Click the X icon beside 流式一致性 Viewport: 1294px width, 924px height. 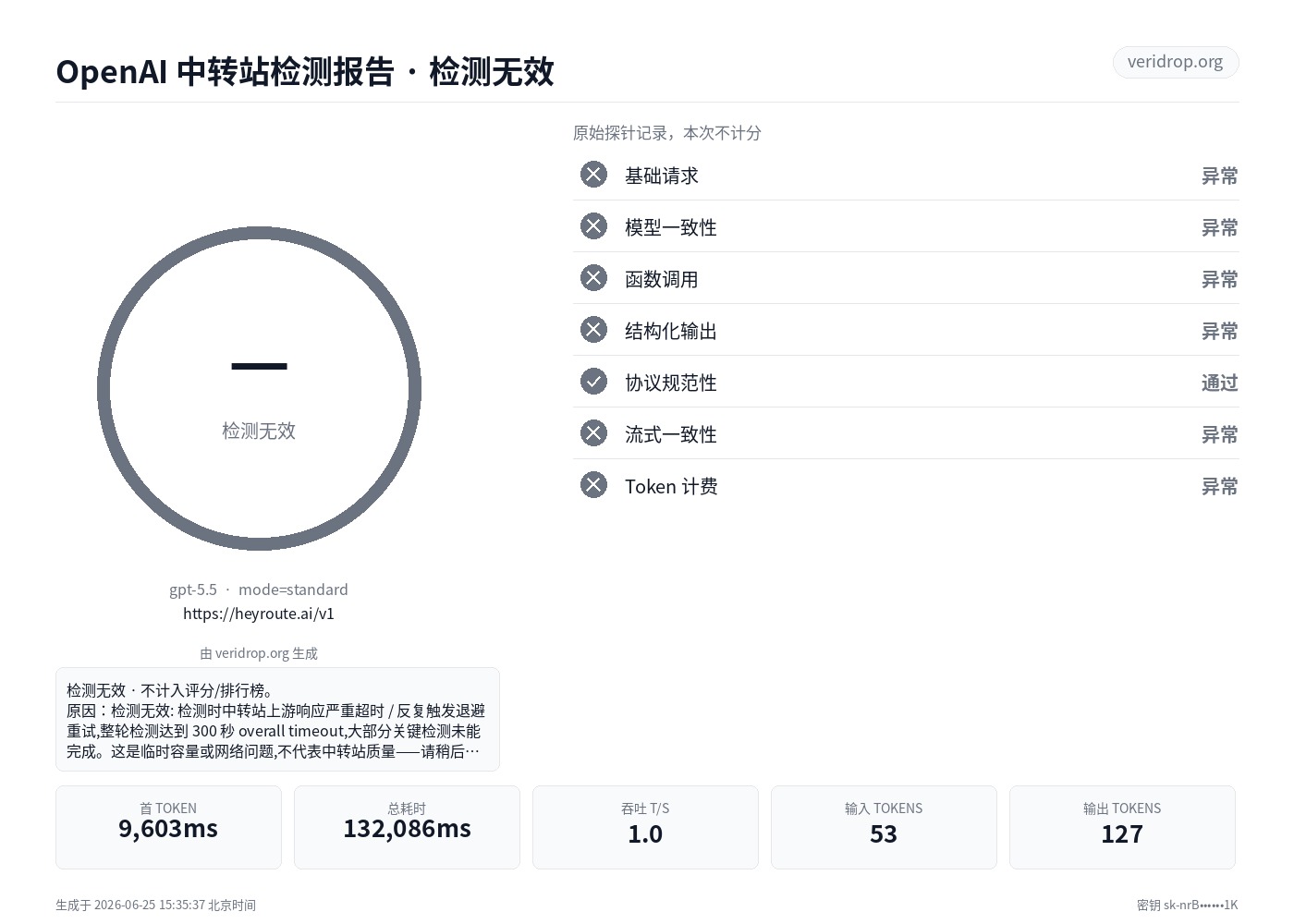click(593, 433)
